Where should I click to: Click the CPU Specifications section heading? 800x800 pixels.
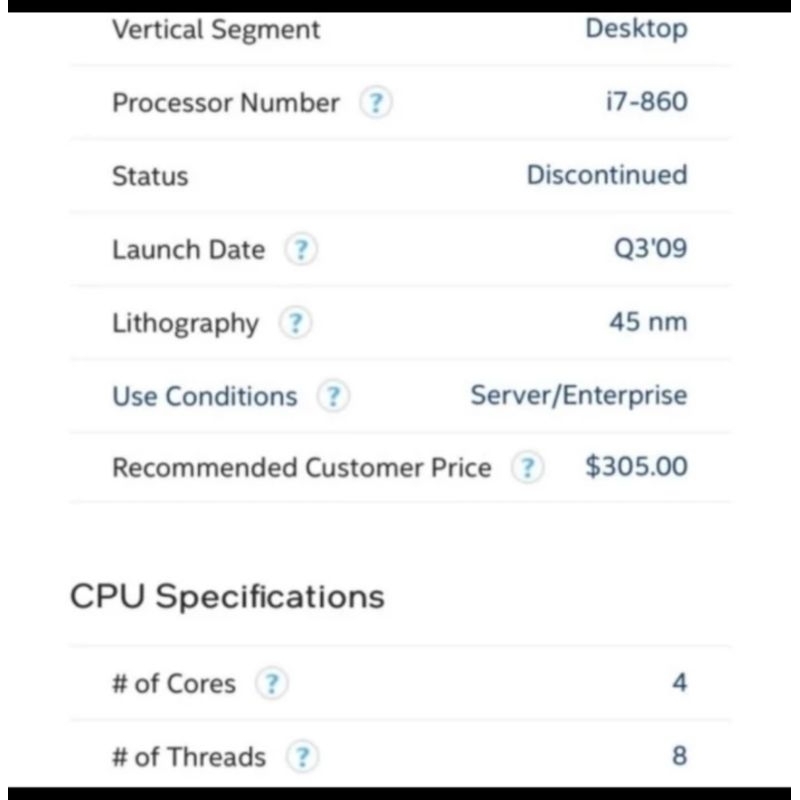227,597
